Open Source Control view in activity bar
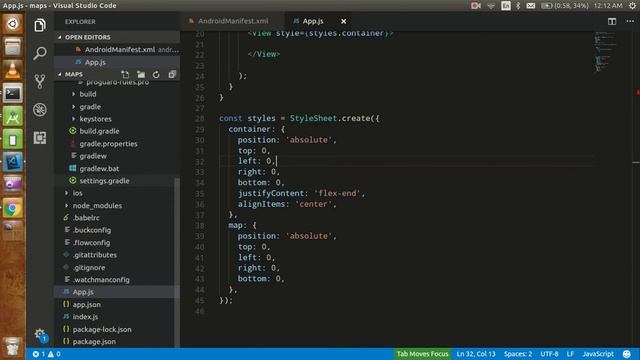This screenshot has height=360, width=640. pyautogui.click(x=40, y=81)
